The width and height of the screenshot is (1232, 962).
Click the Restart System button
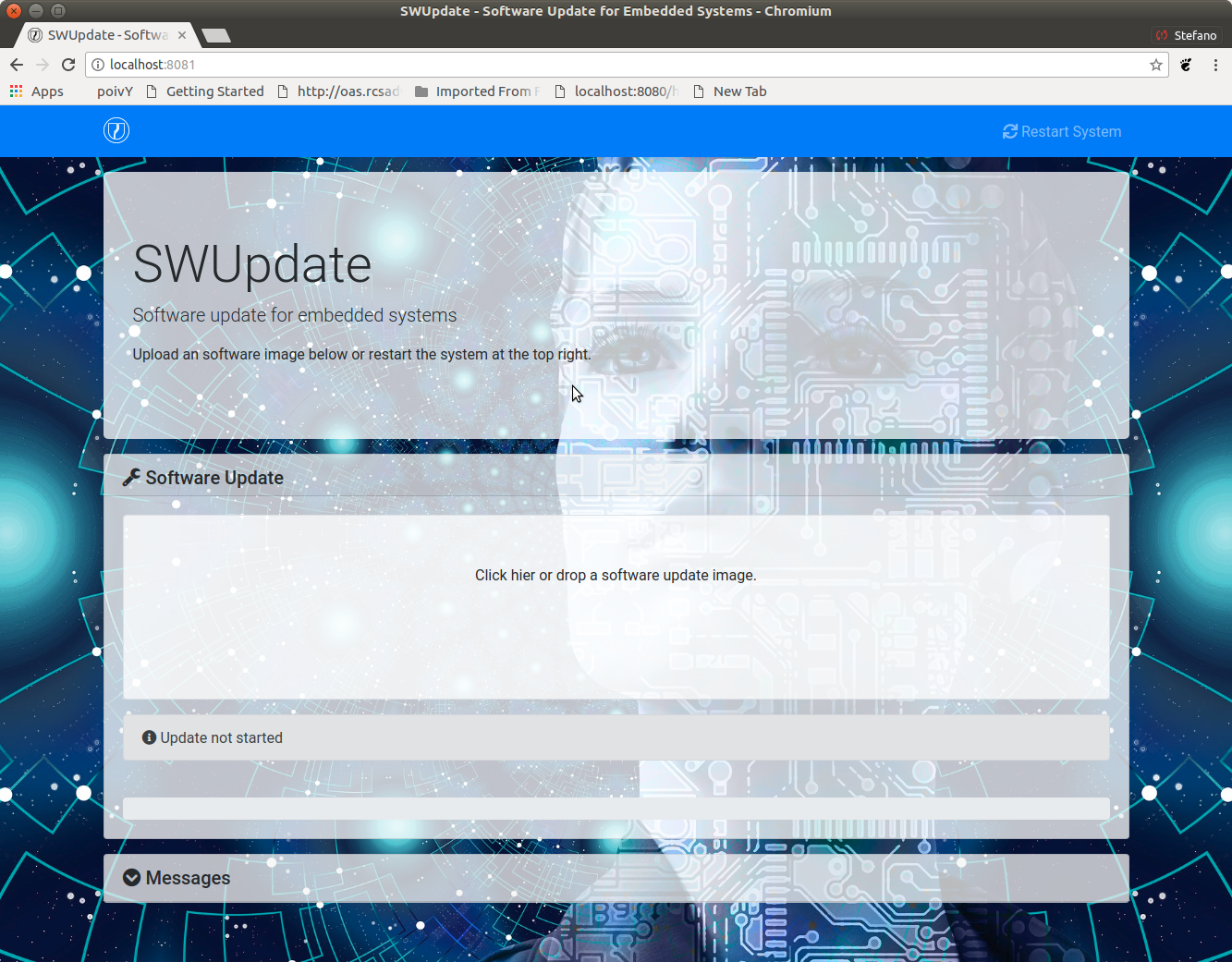(1062, 131)
